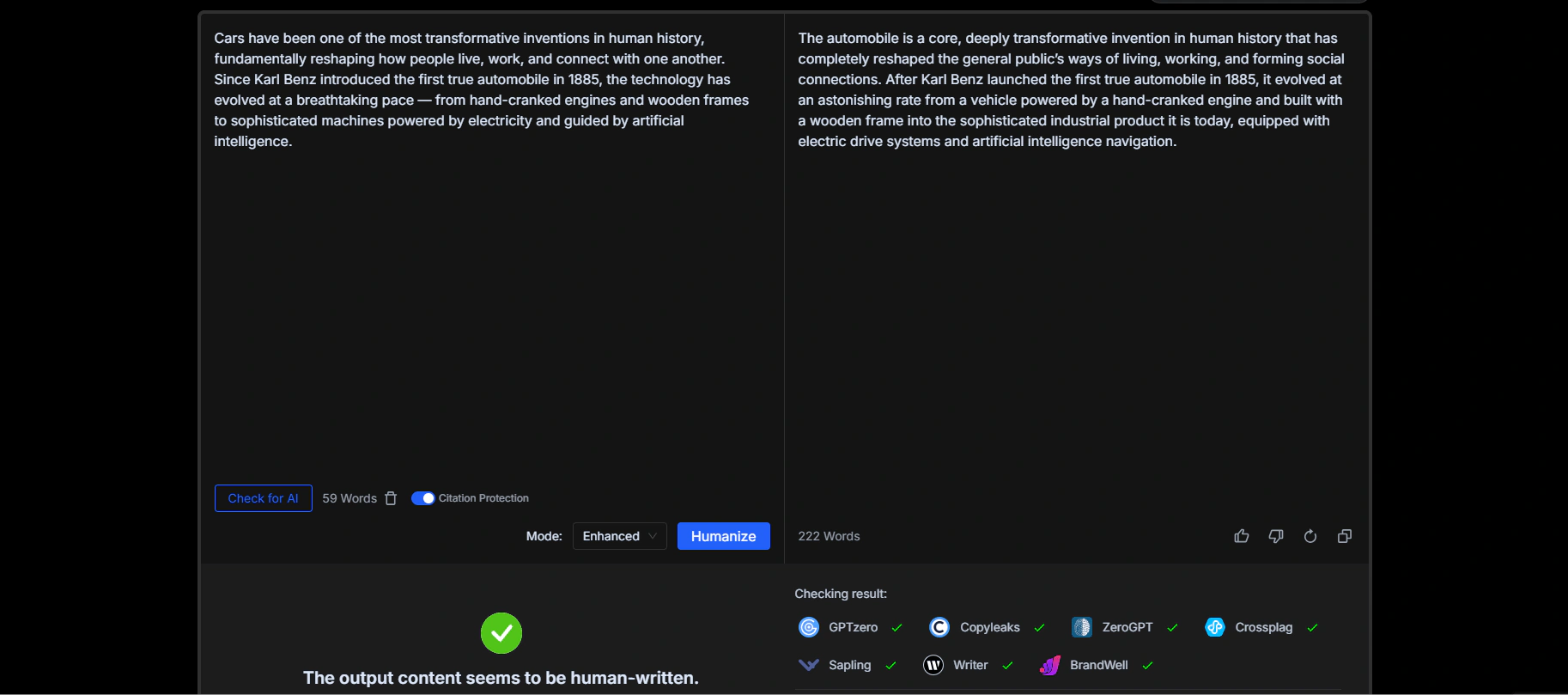
Task: Click the Sapling label text
Action: [849, 665]
